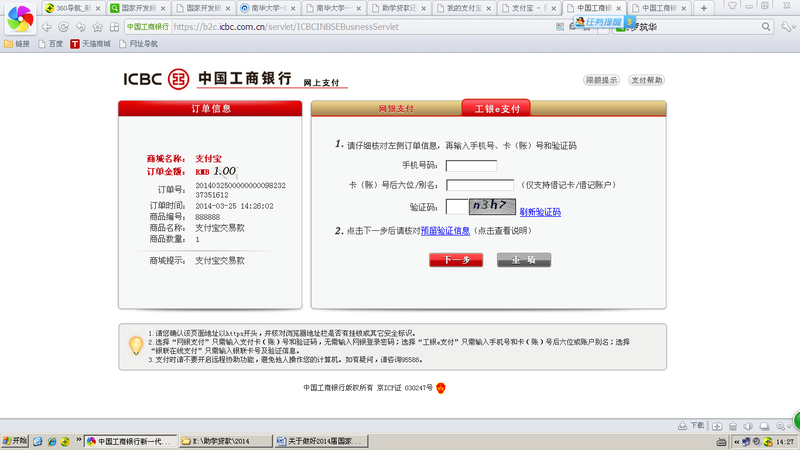Open the 链接 bookmarks folder

pyautogui.click(x=17, y=44)
